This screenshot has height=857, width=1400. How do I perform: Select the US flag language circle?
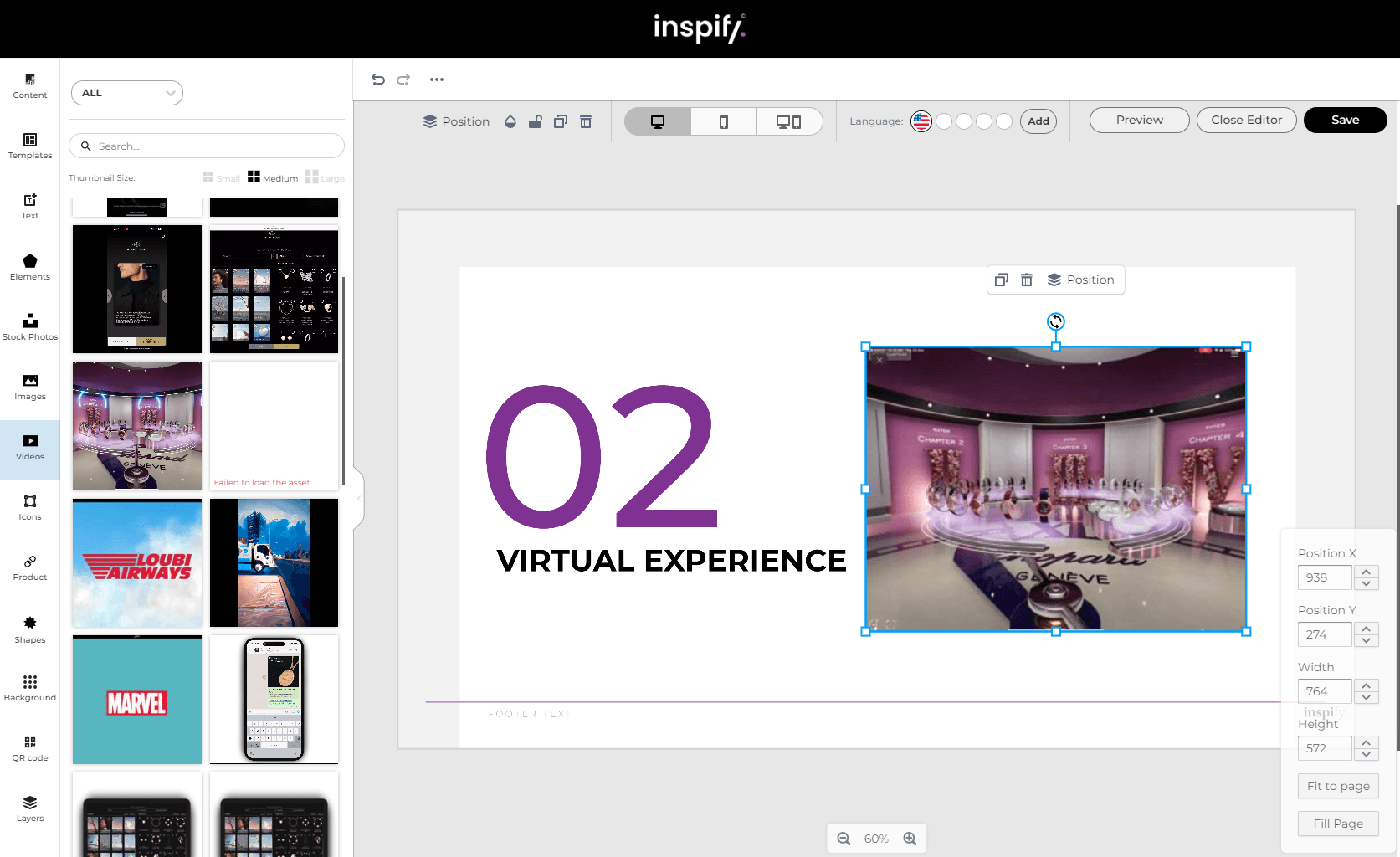[x=921, y=121]
